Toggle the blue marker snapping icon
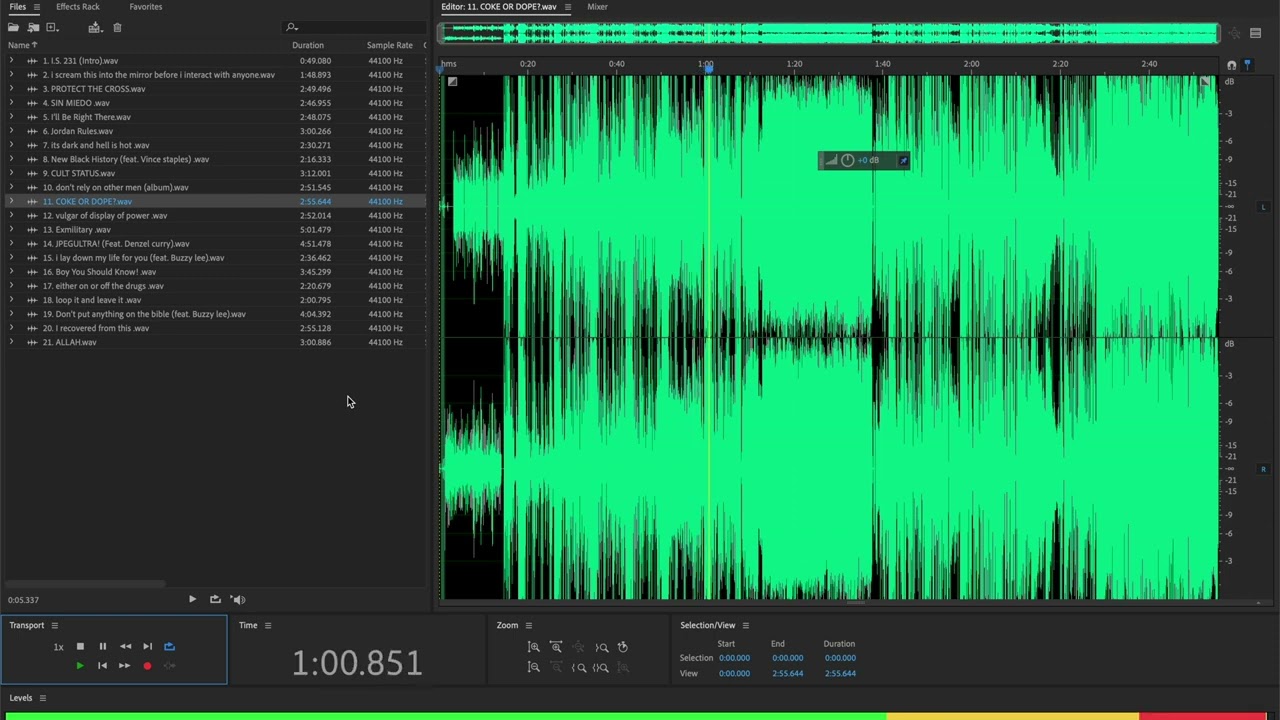 click(x=1247, y=65)
